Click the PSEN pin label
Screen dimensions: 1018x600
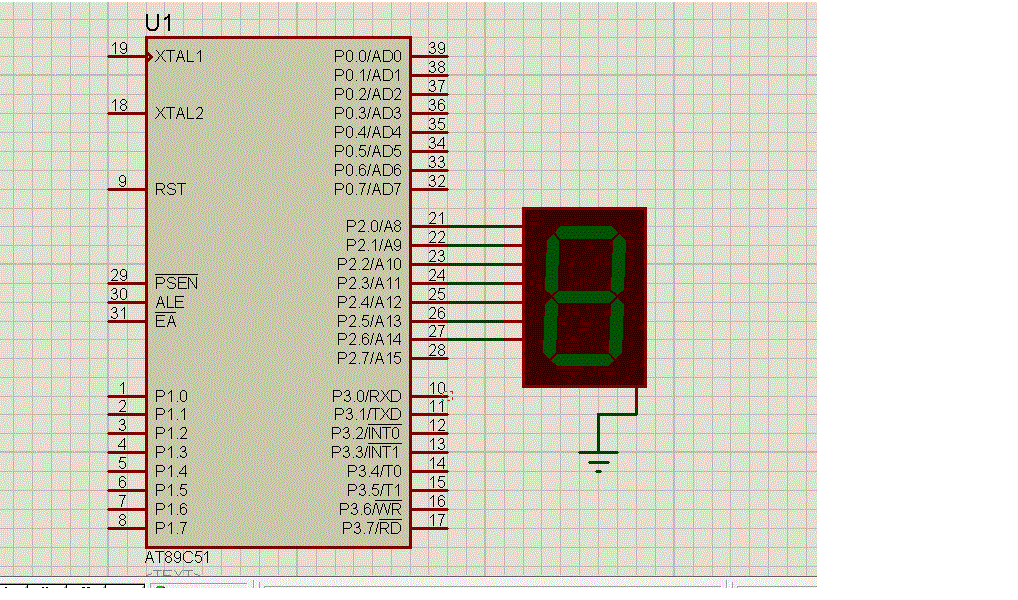pyautogui.click(x=176, y=282)
